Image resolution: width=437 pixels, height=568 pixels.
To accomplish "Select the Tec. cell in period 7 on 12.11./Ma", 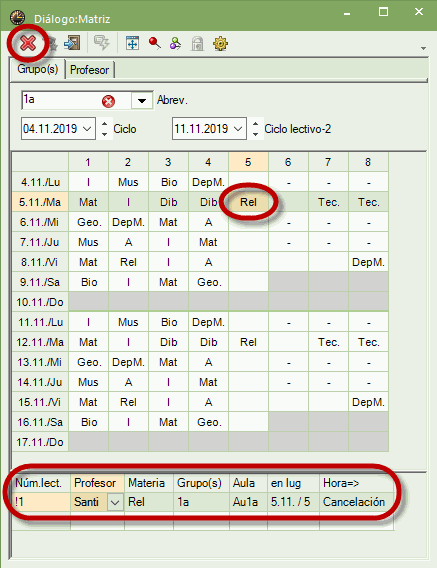I will tap(328, 342).
